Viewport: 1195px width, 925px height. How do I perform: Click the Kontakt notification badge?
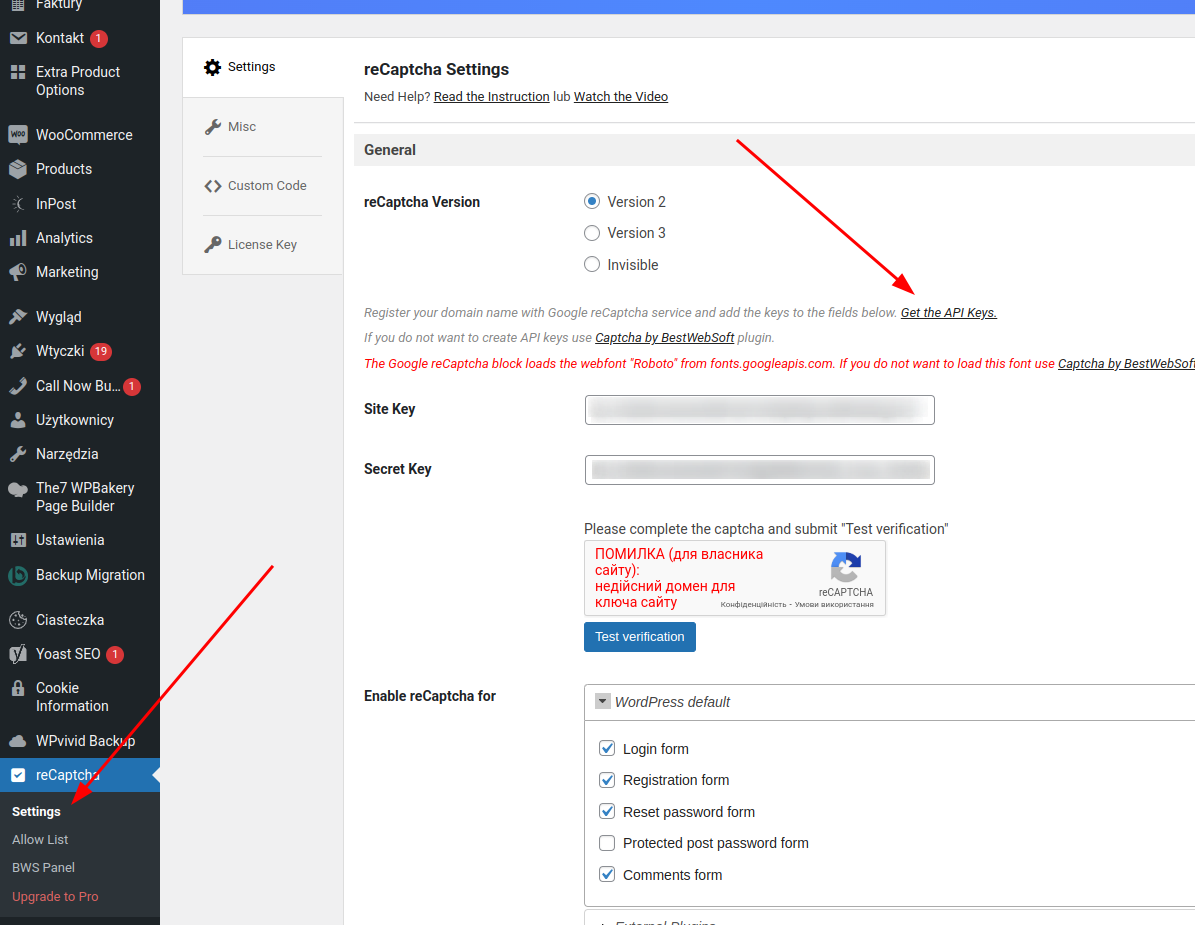pyautogui.click(x=99, y=38)
